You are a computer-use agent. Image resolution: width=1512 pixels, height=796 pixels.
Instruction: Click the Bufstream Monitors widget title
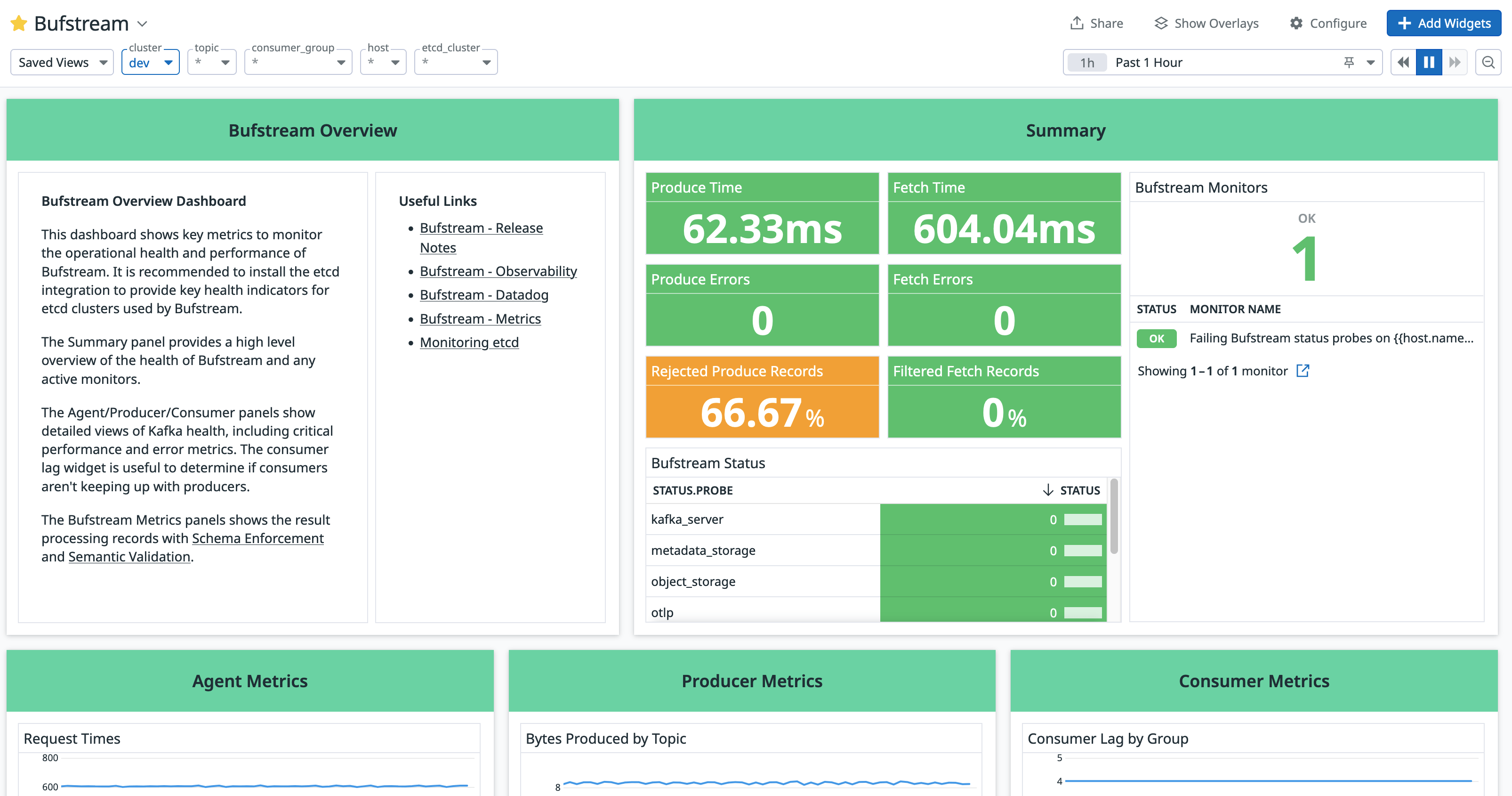pyautogui.click(x=1201, y=187)
